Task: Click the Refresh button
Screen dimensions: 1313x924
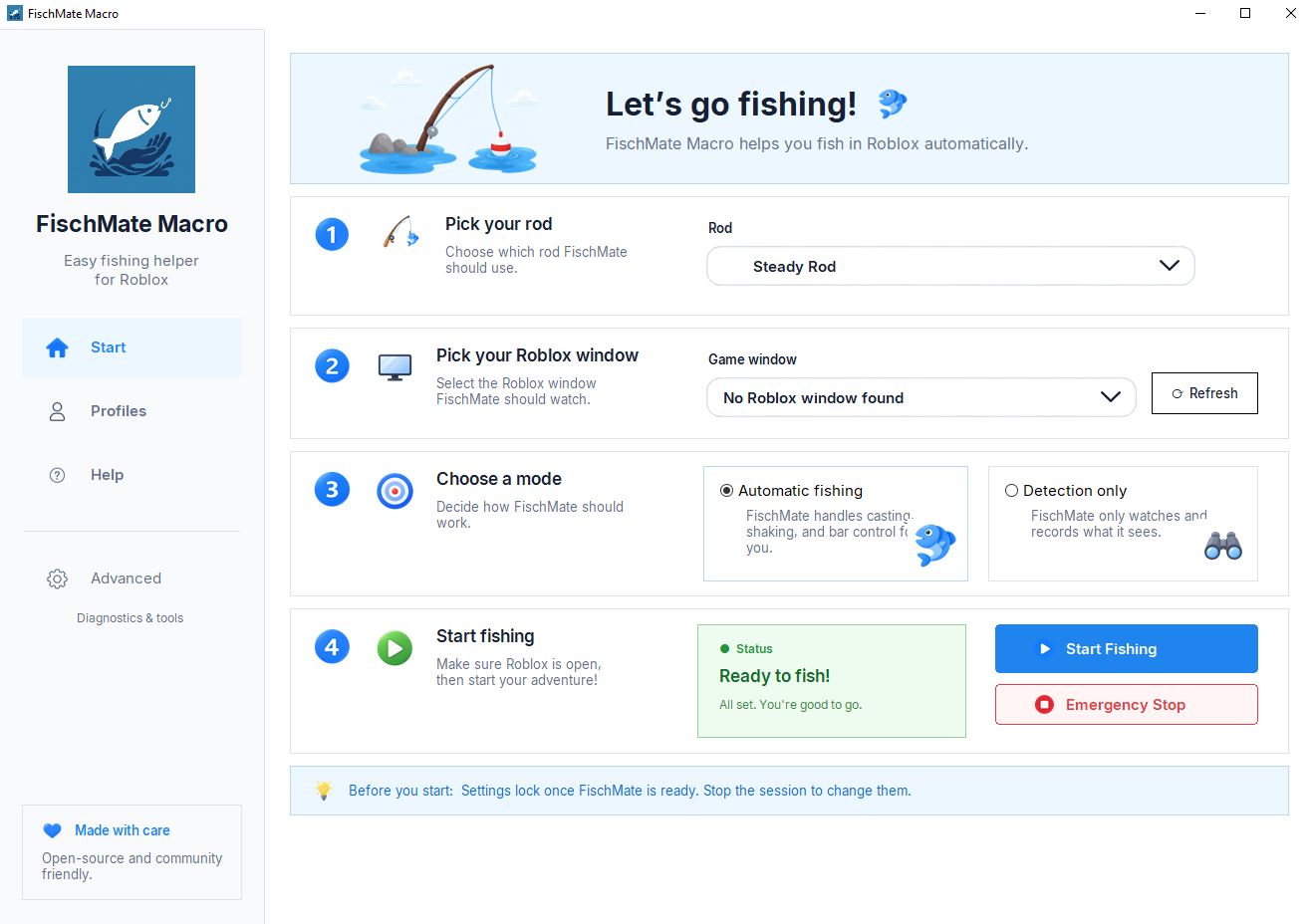Action: (1204, 393)
